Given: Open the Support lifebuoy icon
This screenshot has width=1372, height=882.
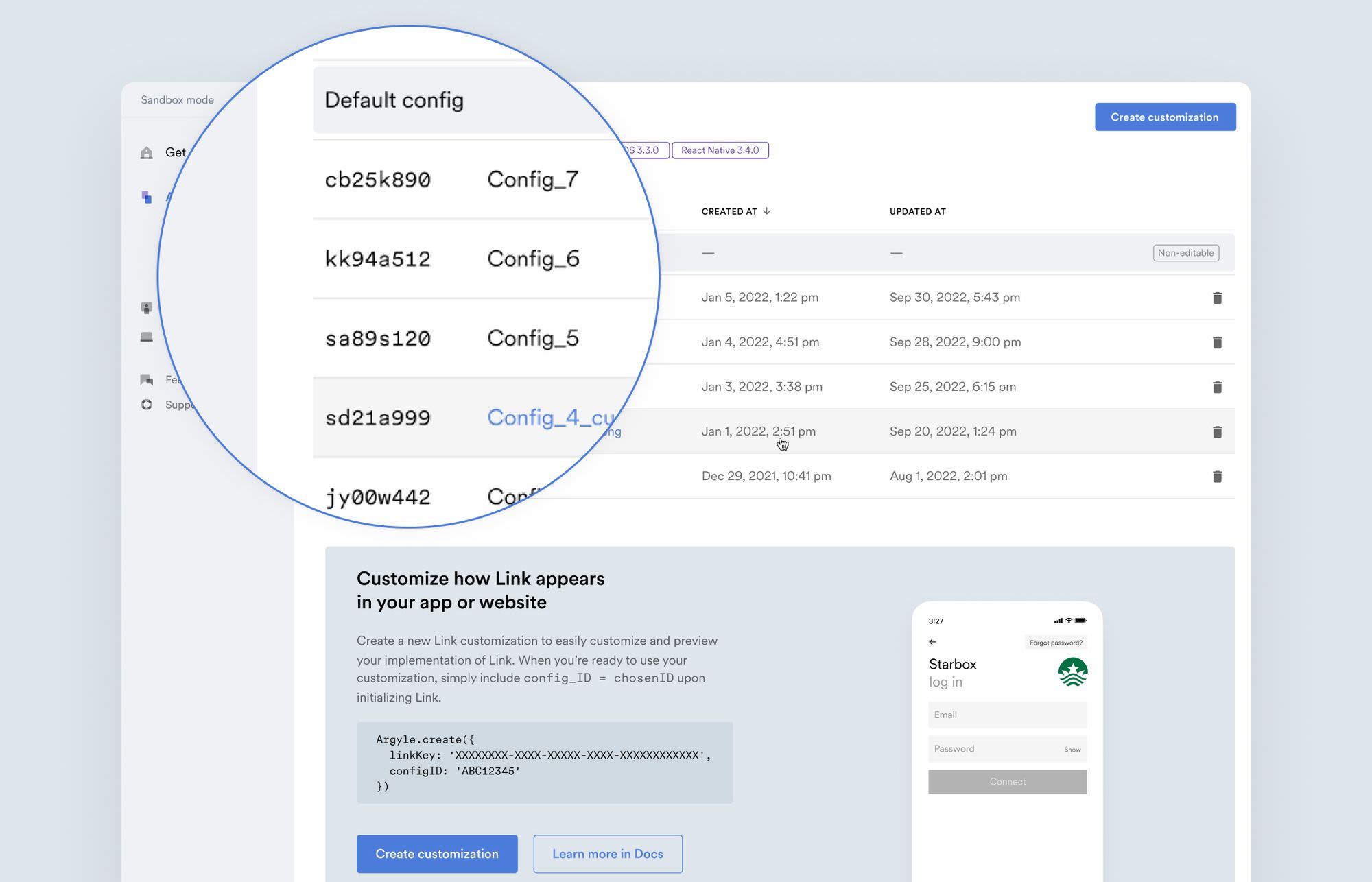Looking at the screenshot, I should coord(146,405).
